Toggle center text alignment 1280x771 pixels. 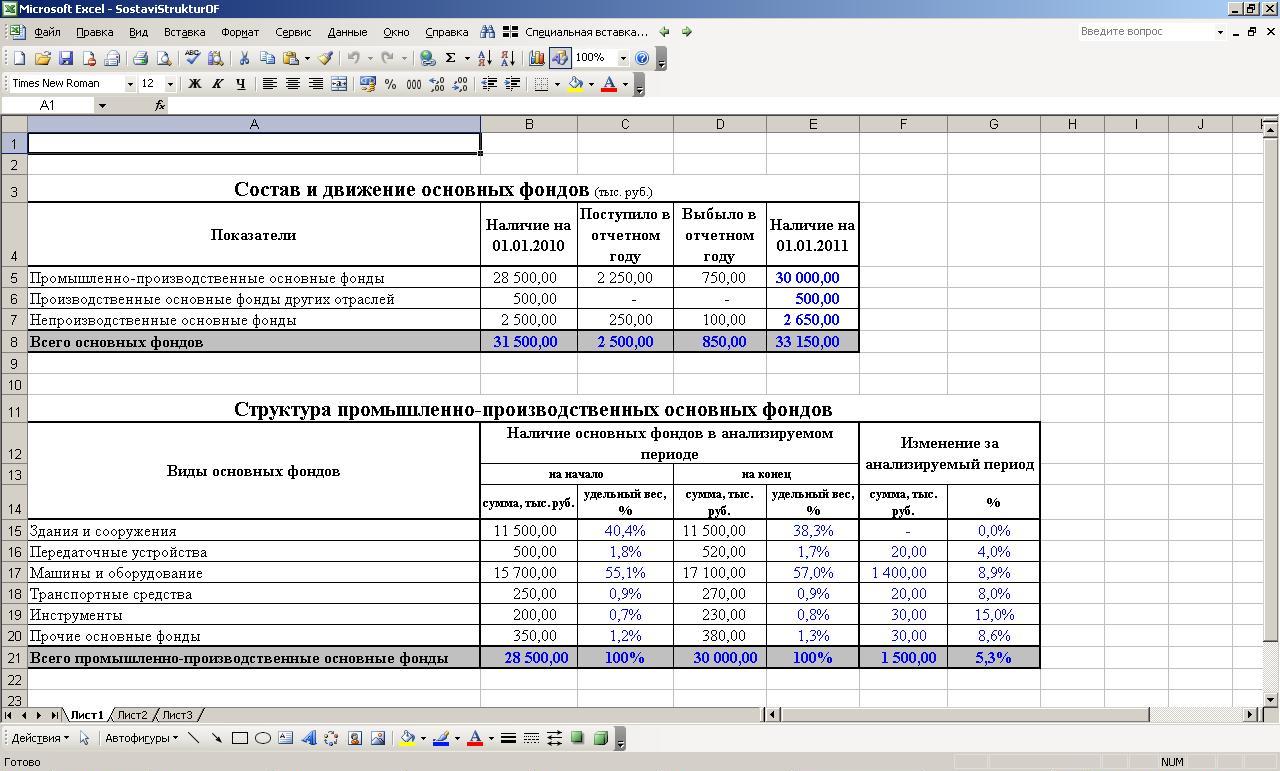tap(293, 84)
